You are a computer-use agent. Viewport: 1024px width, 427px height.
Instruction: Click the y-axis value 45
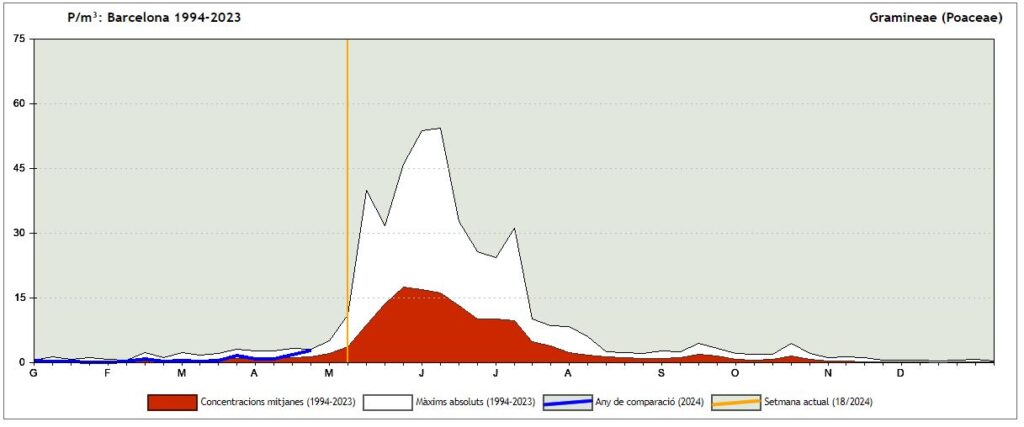pyautogui.click(x=20, y=168)
